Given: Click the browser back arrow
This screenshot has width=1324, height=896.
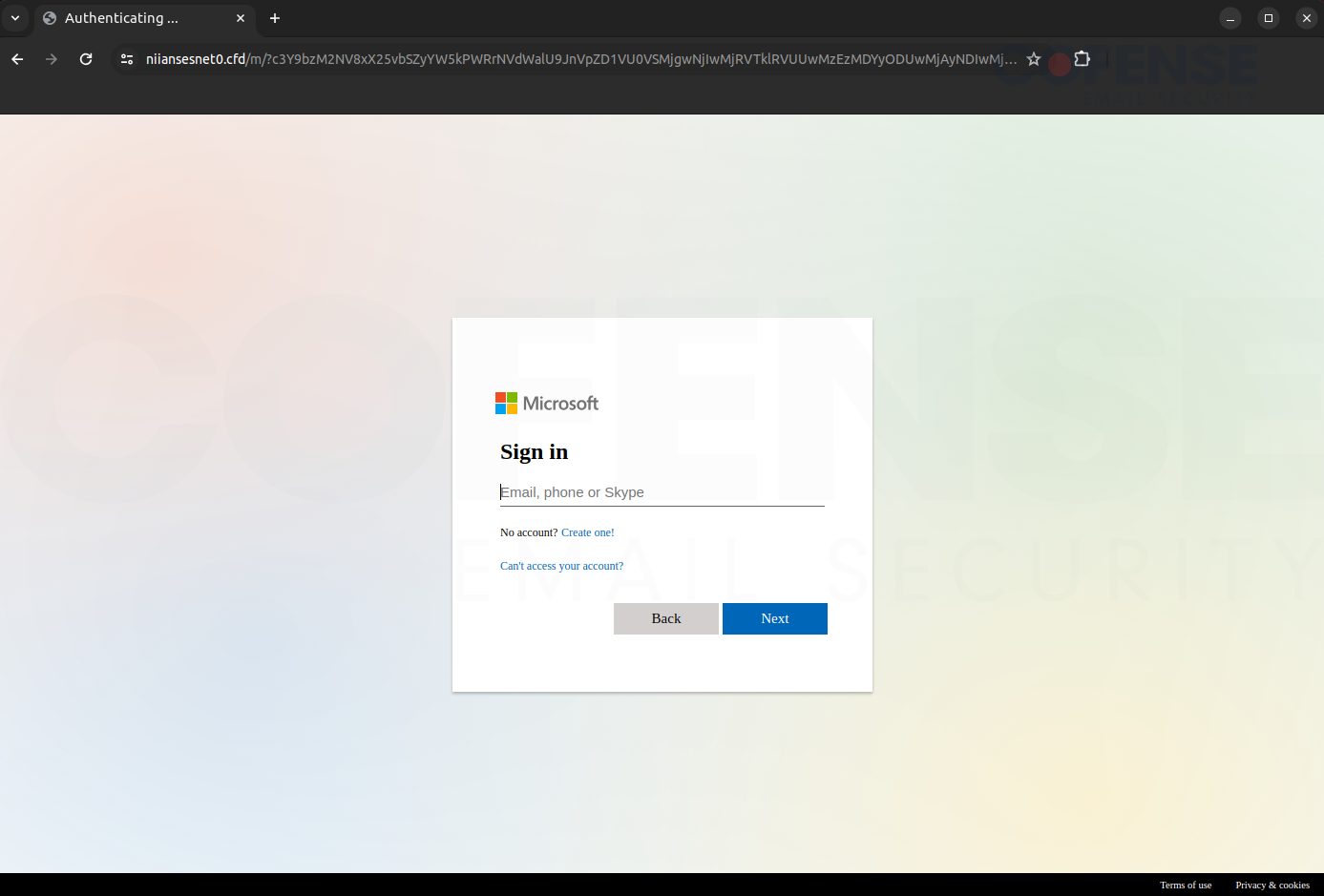Looking at the screenshot, I should tap(17, 59).
